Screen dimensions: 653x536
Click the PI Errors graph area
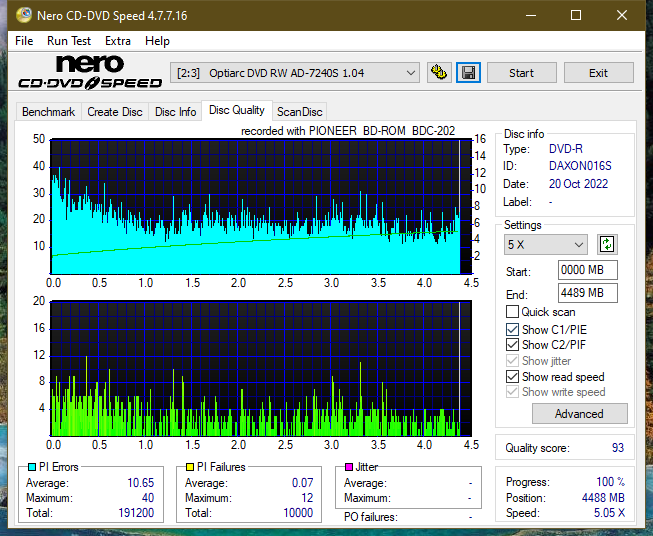(x=261, y=206)
